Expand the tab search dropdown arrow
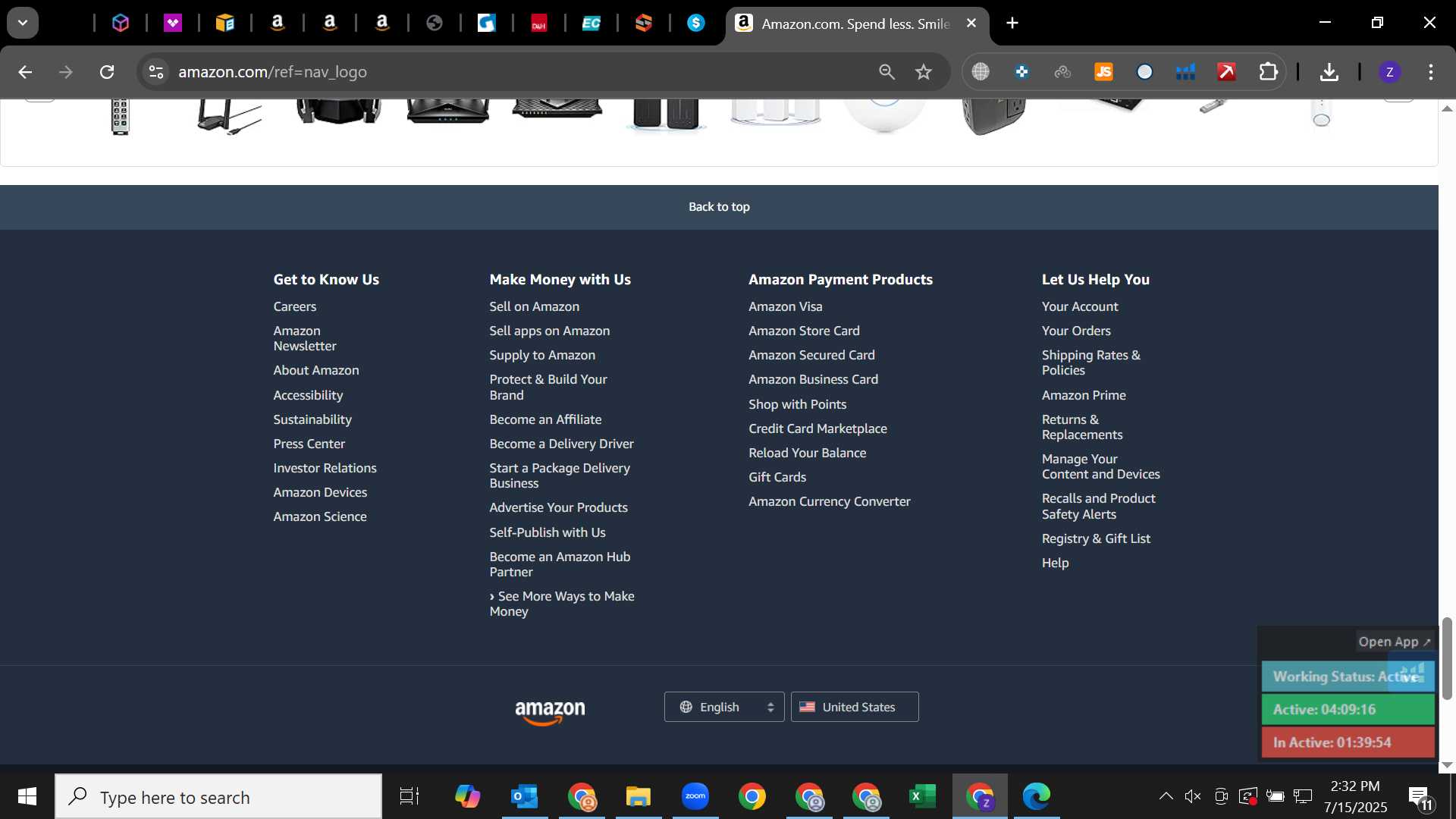The image size is (1456, 819). 23,23
